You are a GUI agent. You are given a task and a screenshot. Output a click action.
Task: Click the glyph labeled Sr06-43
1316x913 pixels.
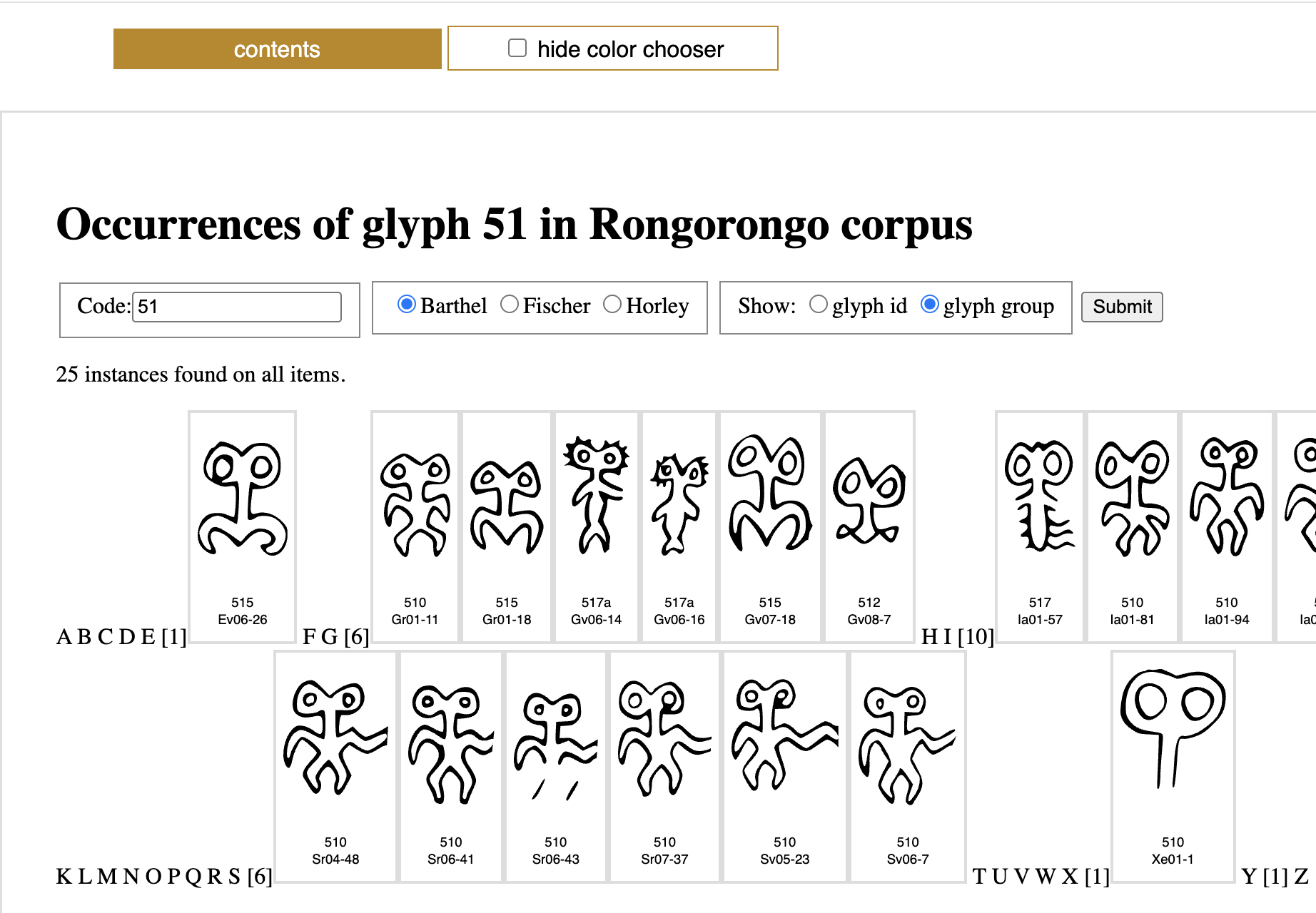[x=555, y=742]
